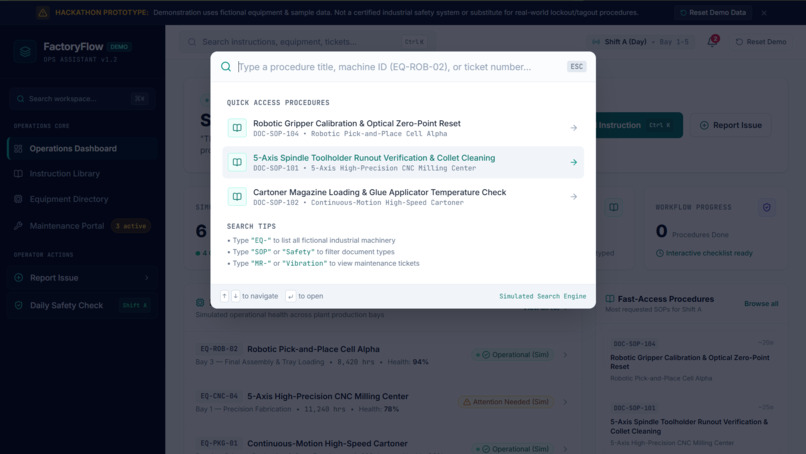Viewport: 806px width, 454px height.
Task: Click the FactoryFlow logo icon
Action: 25,51
